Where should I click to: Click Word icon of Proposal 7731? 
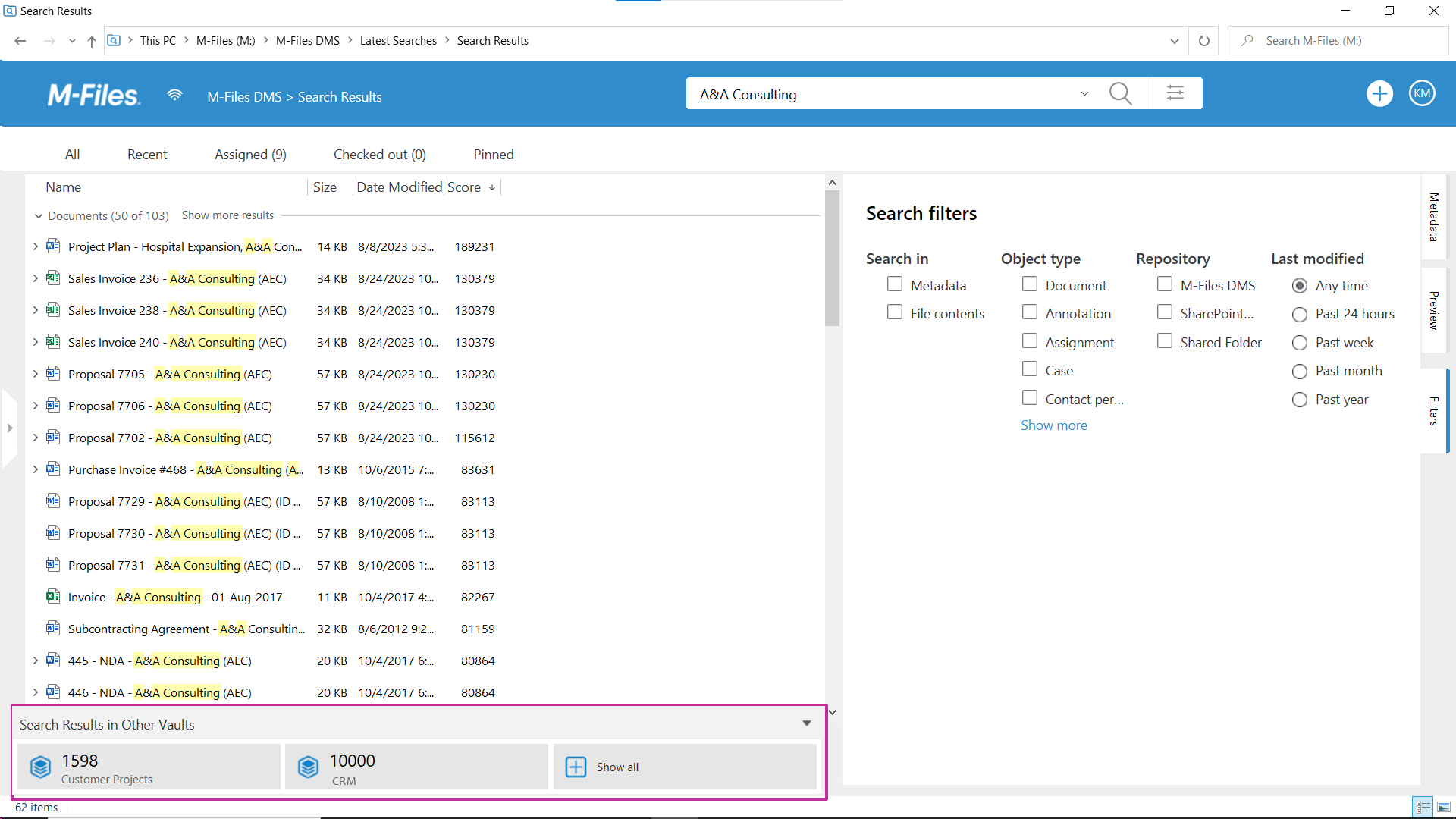click(x=53, y=564)
